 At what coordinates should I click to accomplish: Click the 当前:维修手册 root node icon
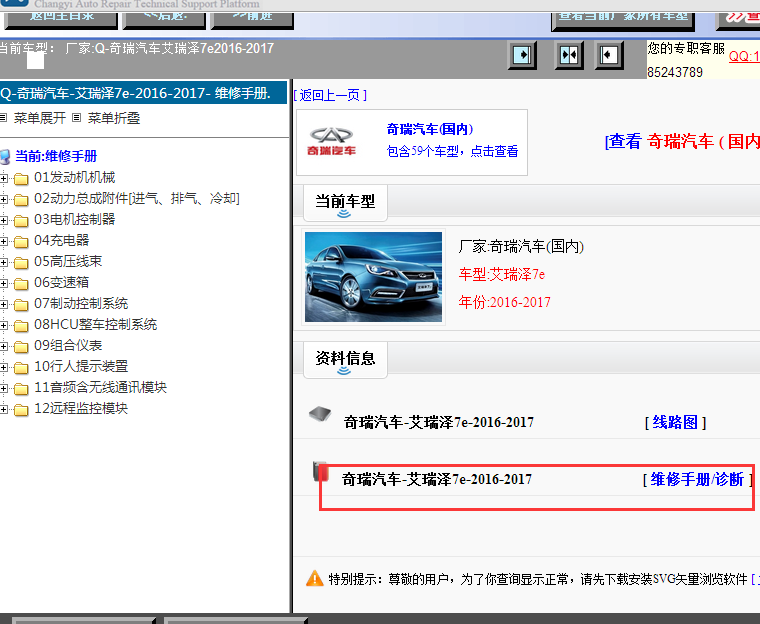point(5,157)
